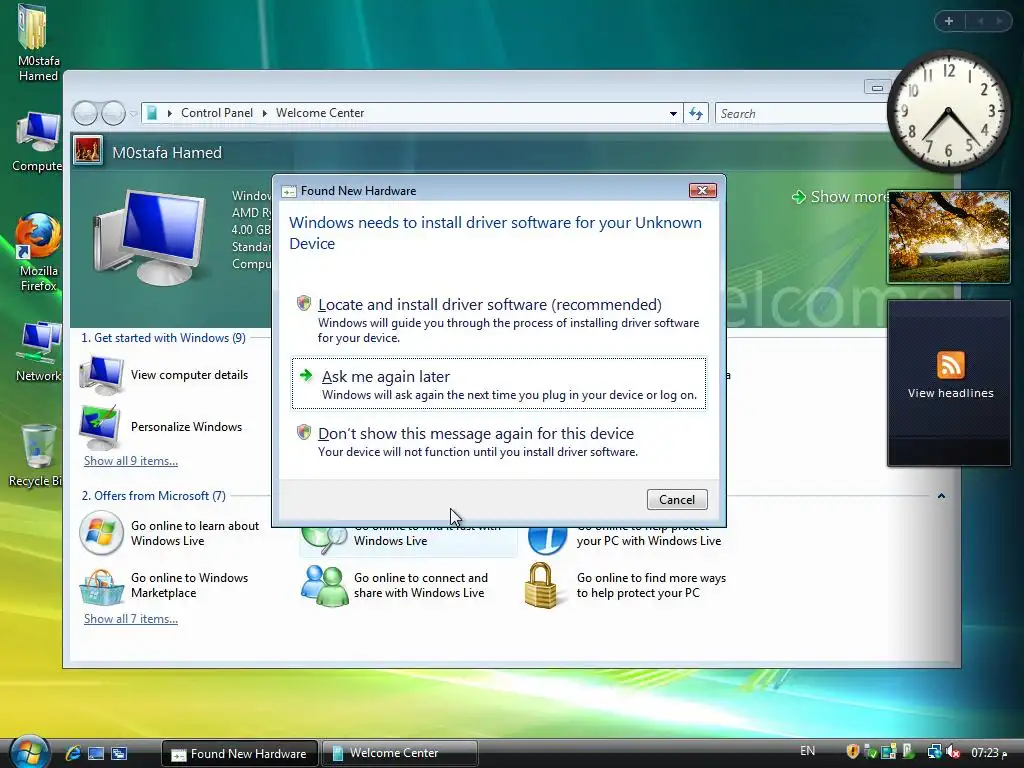Go online to learn about Windows Live

click(x=170, y=533)
